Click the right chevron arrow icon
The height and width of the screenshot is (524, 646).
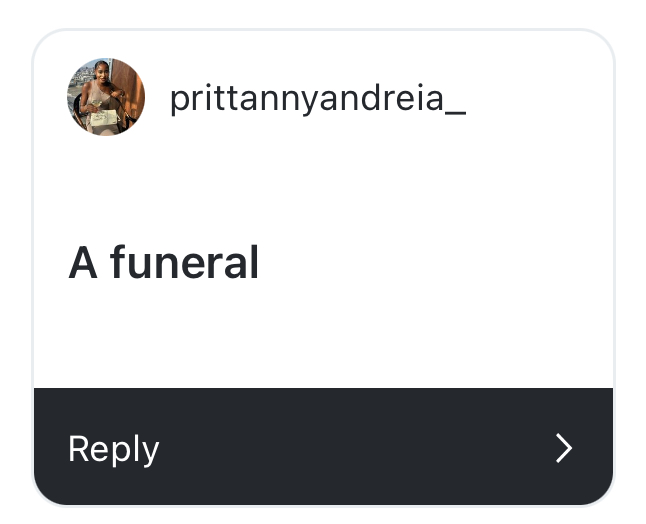pos(564,448)
